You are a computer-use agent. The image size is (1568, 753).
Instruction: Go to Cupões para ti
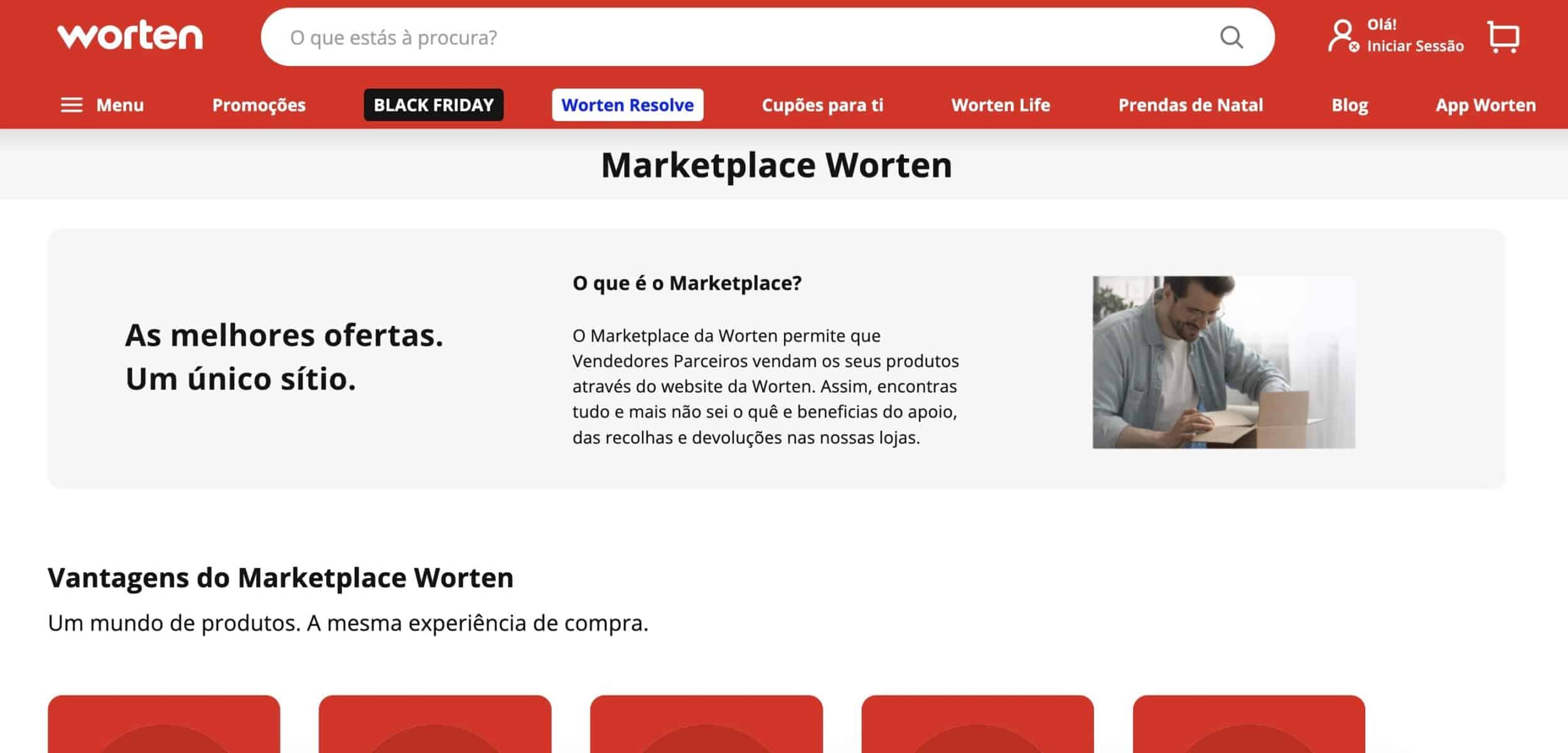pyautogui.click(x=822, y=105)
